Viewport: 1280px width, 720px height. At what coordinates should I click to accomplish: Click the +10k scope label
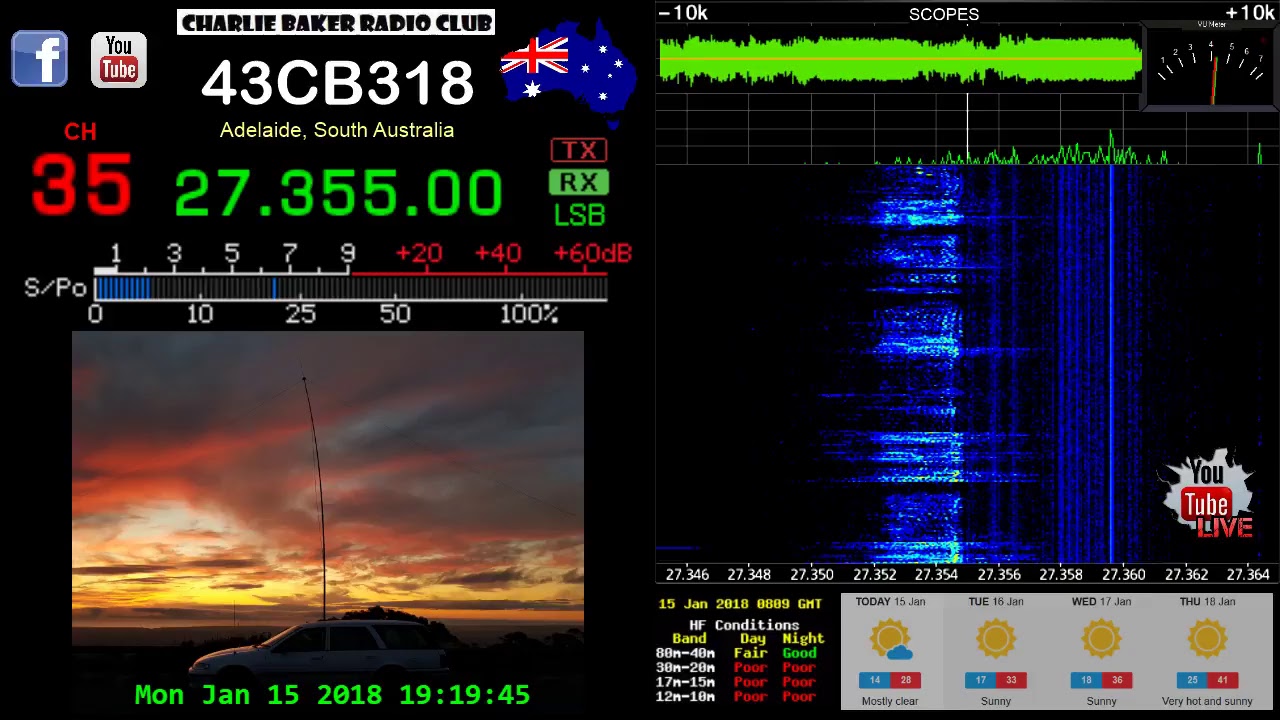click(x=1250, y=13)
